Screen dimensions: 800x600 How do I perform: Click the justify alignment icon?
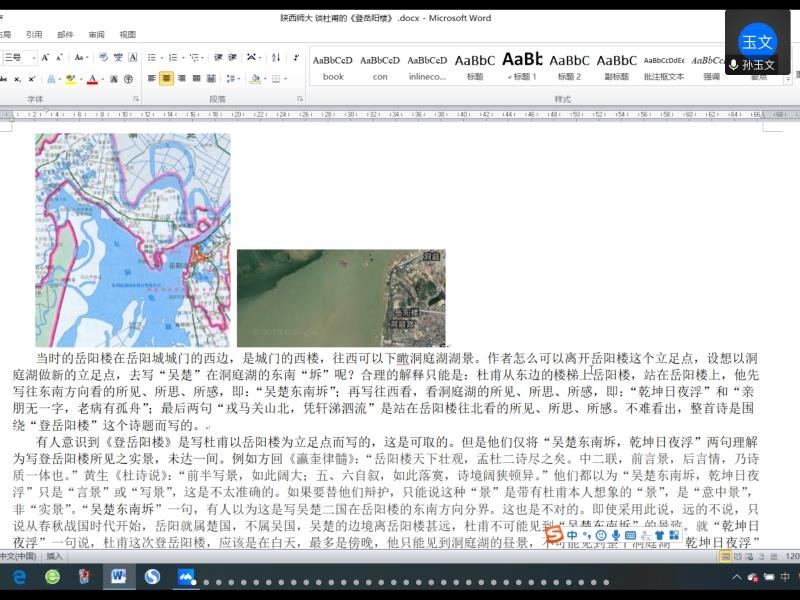point(196,78)
